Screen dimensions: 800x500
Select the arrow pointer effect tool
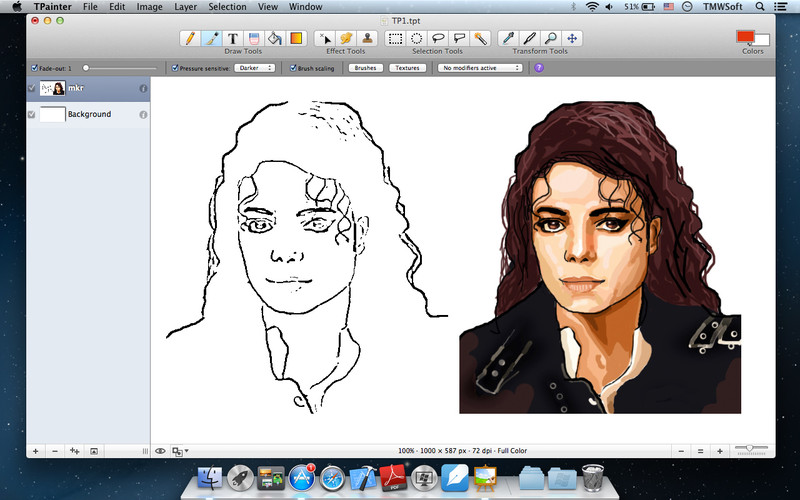(x=324, y=38)
